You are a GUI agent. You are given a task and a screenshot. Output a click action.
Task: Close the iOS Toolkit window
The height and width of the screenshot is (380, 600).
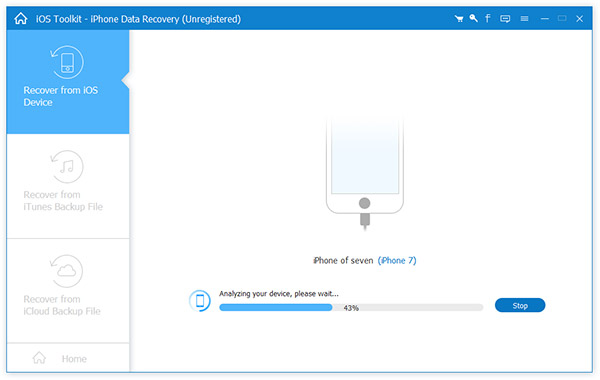(x=579, y=18)
